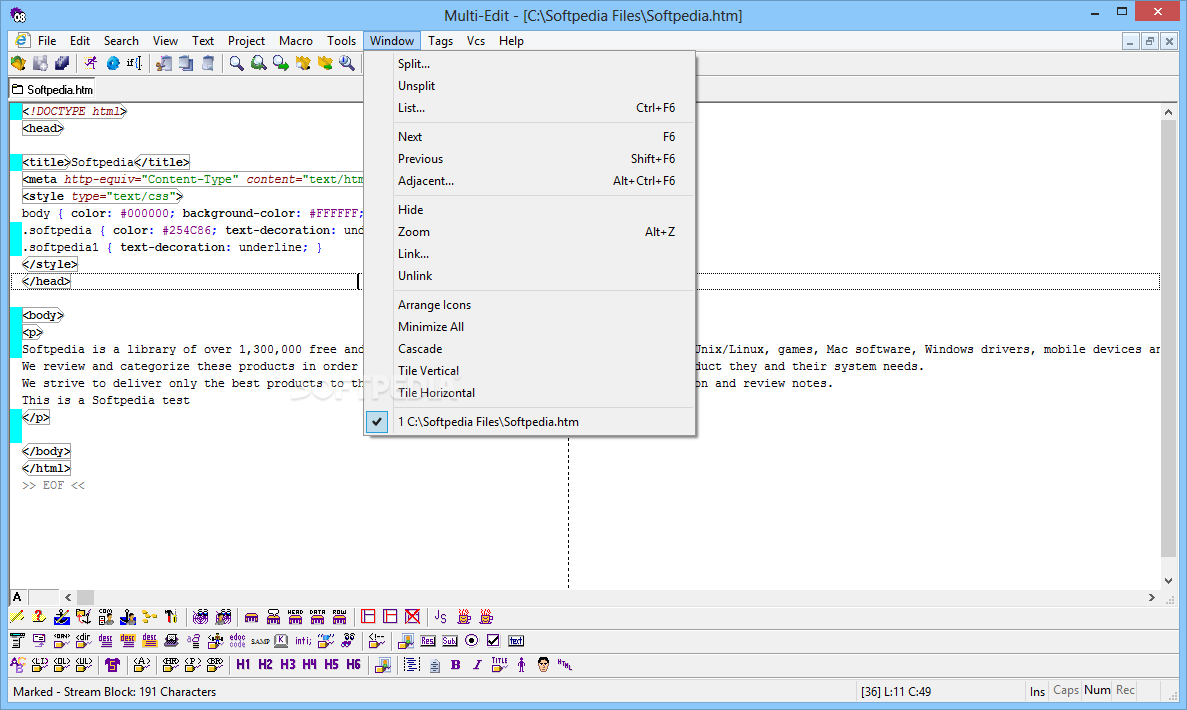Select checked window 1 Softpedia.htm entry
The image size is (1187, 710).
click(x=530, y=422)
